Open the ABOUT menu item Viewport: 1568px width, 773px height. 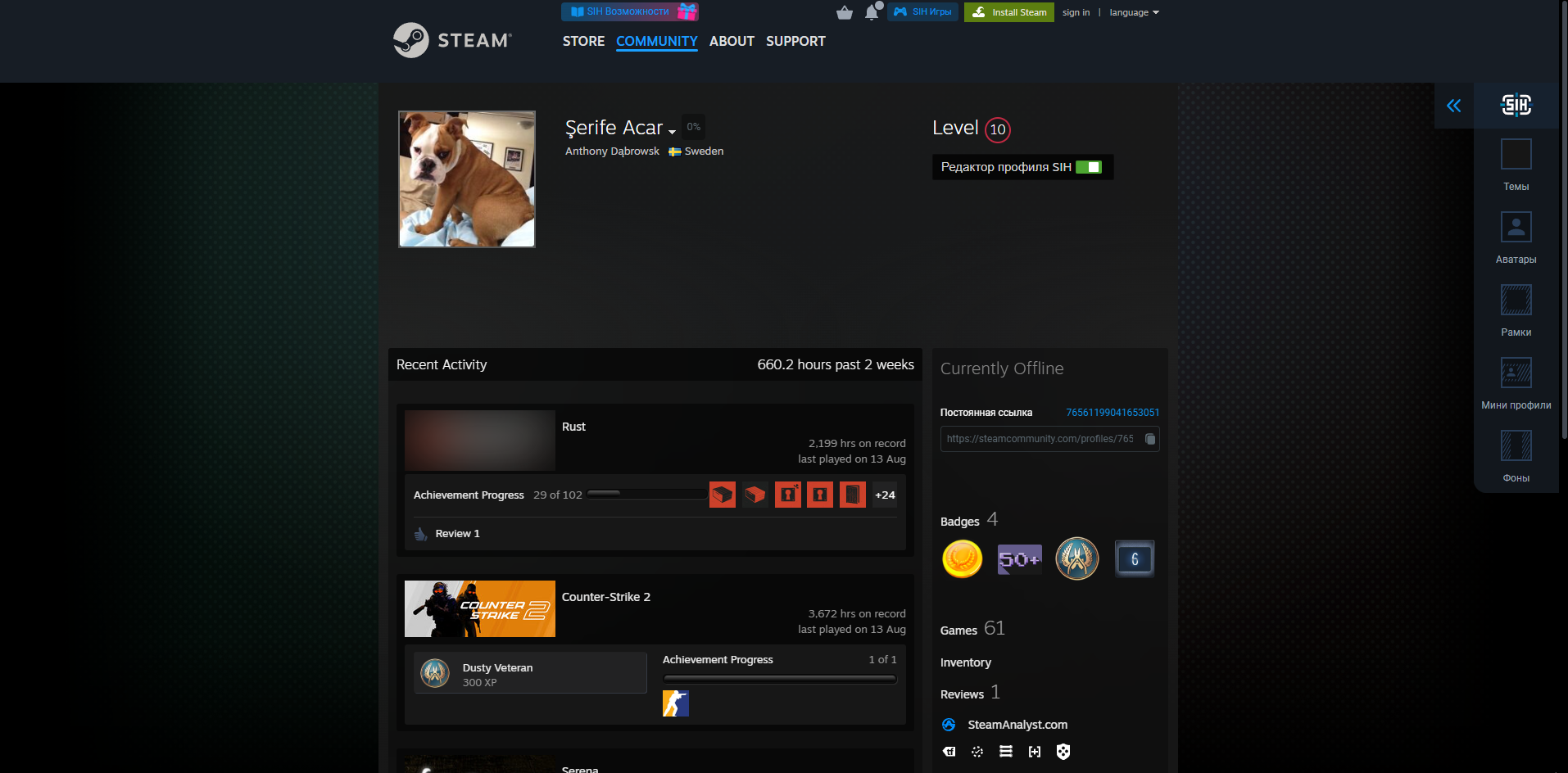coord(732,41)
